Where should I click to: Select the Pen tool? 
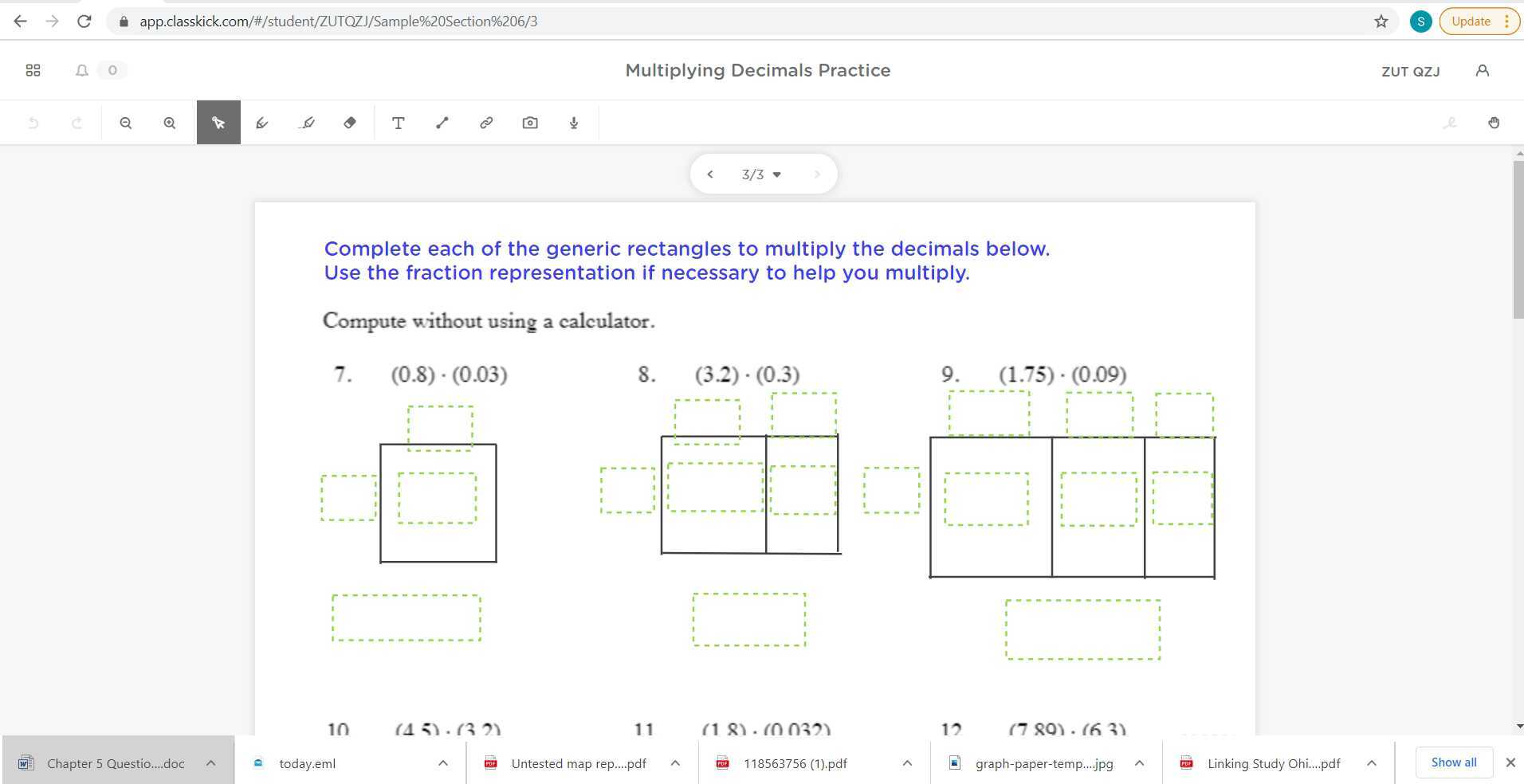coord(262,122)
